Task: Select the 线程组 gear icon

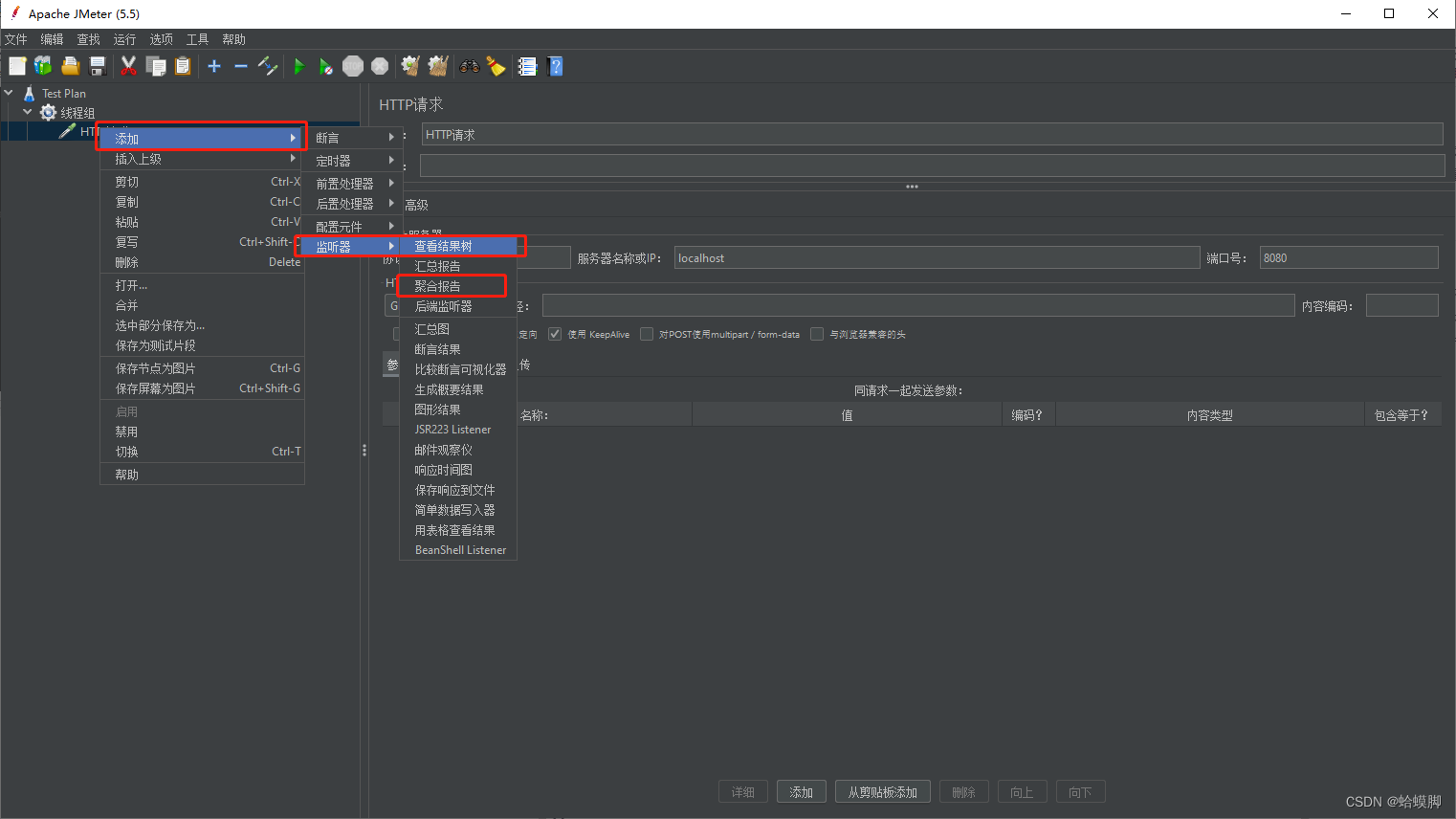Action: point(48,113)
